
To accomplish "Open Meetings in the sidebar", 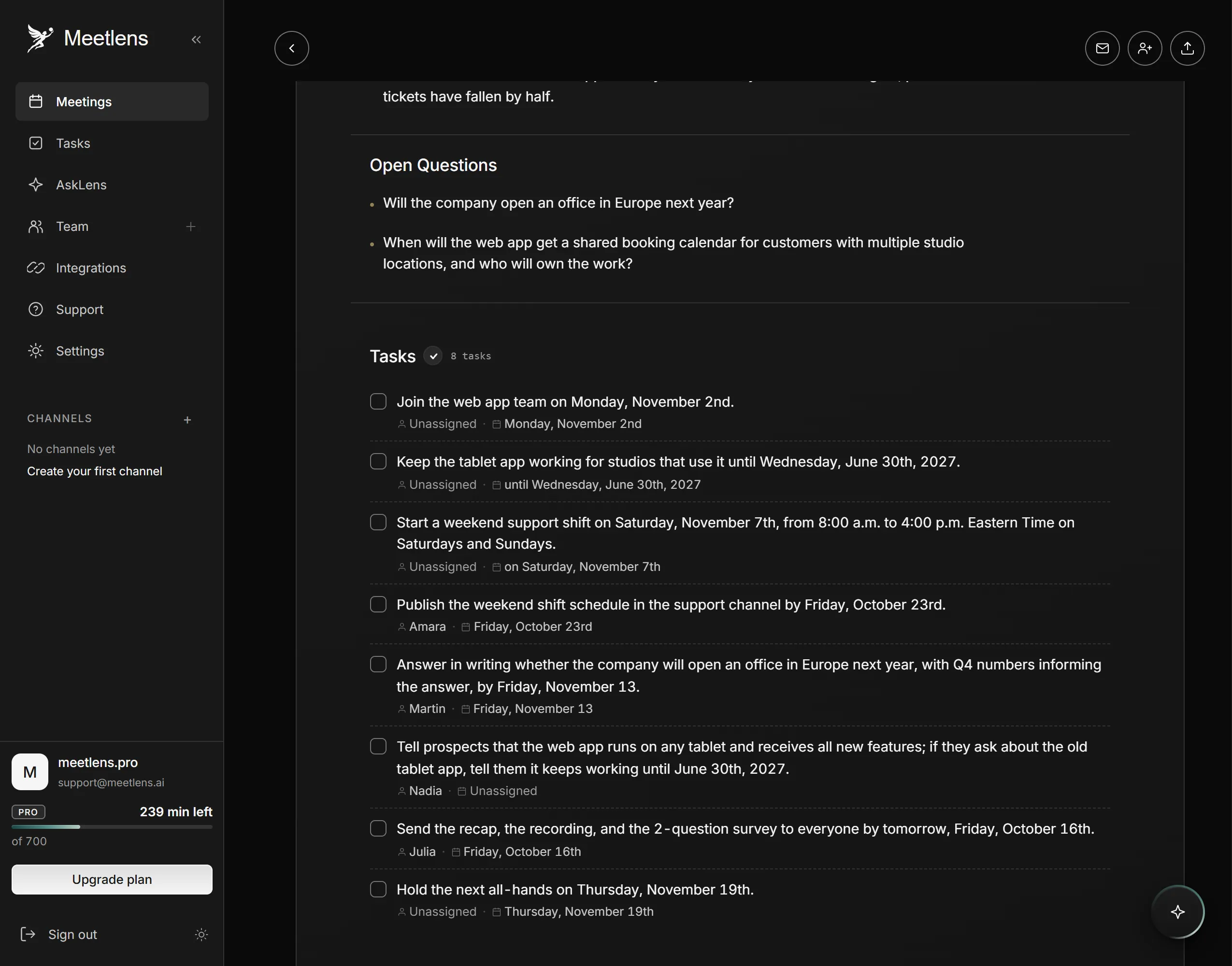I will point(112,101).
